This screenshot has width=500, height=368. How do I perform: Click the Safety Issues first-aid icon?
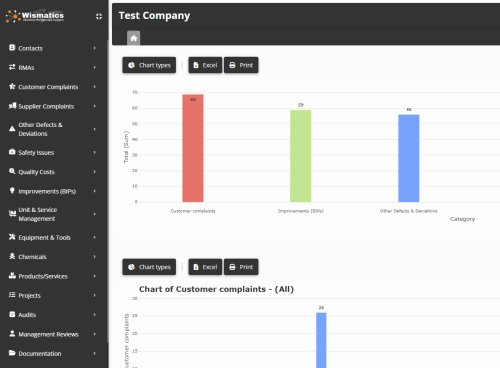(12, 152)
